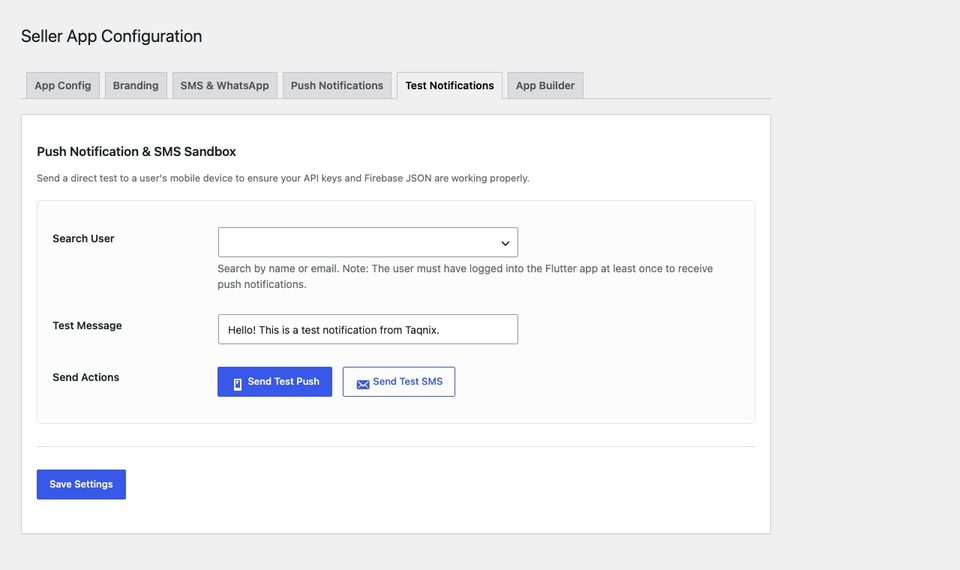
Task: Click the Push Notification & SMS Sandbox heading
Action: [x=137, y=152]
